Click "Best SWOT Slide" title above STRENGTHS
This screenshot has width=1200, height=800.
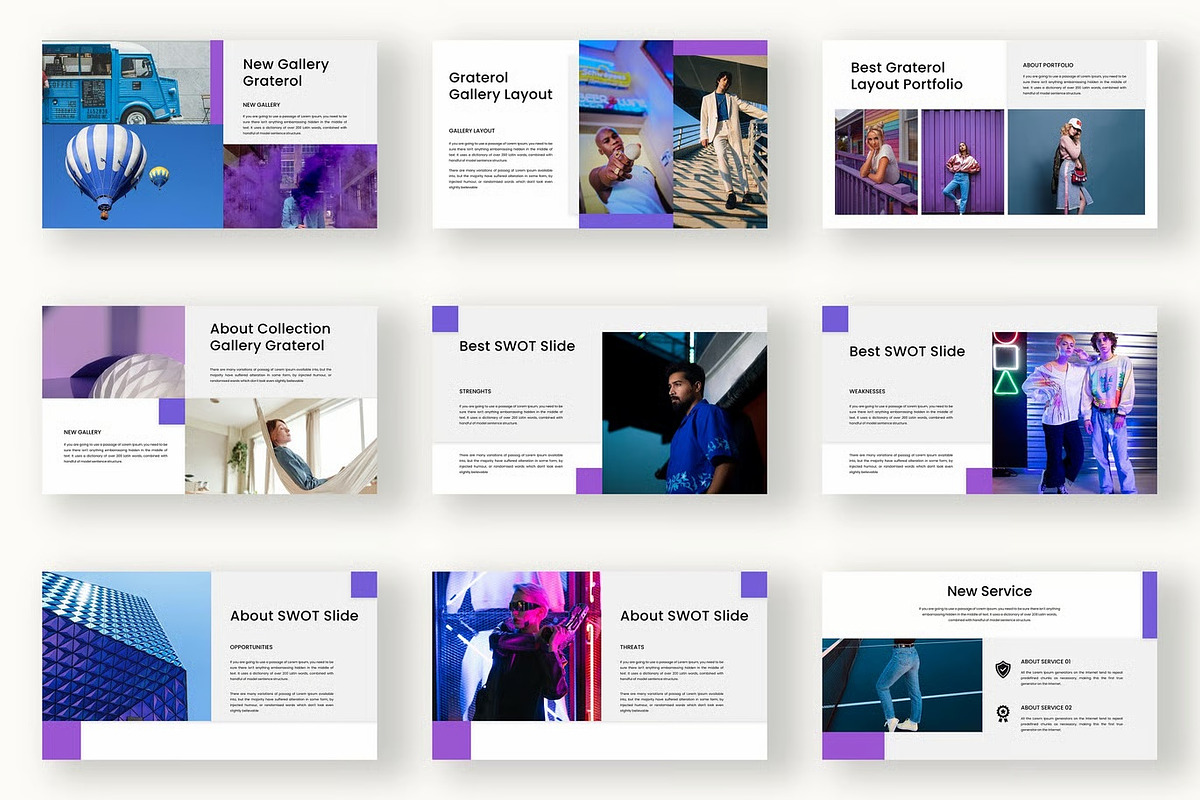coord(517,346)
